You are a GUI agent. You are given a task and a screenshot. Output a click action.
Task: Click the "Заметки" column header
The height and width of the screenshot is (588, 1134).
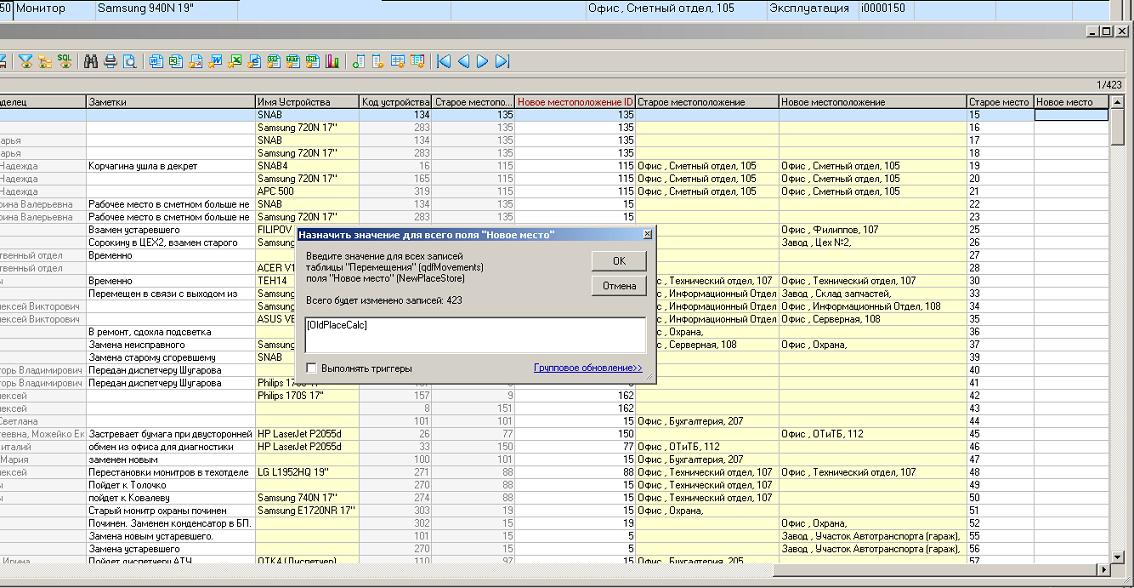tap(170, 102)
